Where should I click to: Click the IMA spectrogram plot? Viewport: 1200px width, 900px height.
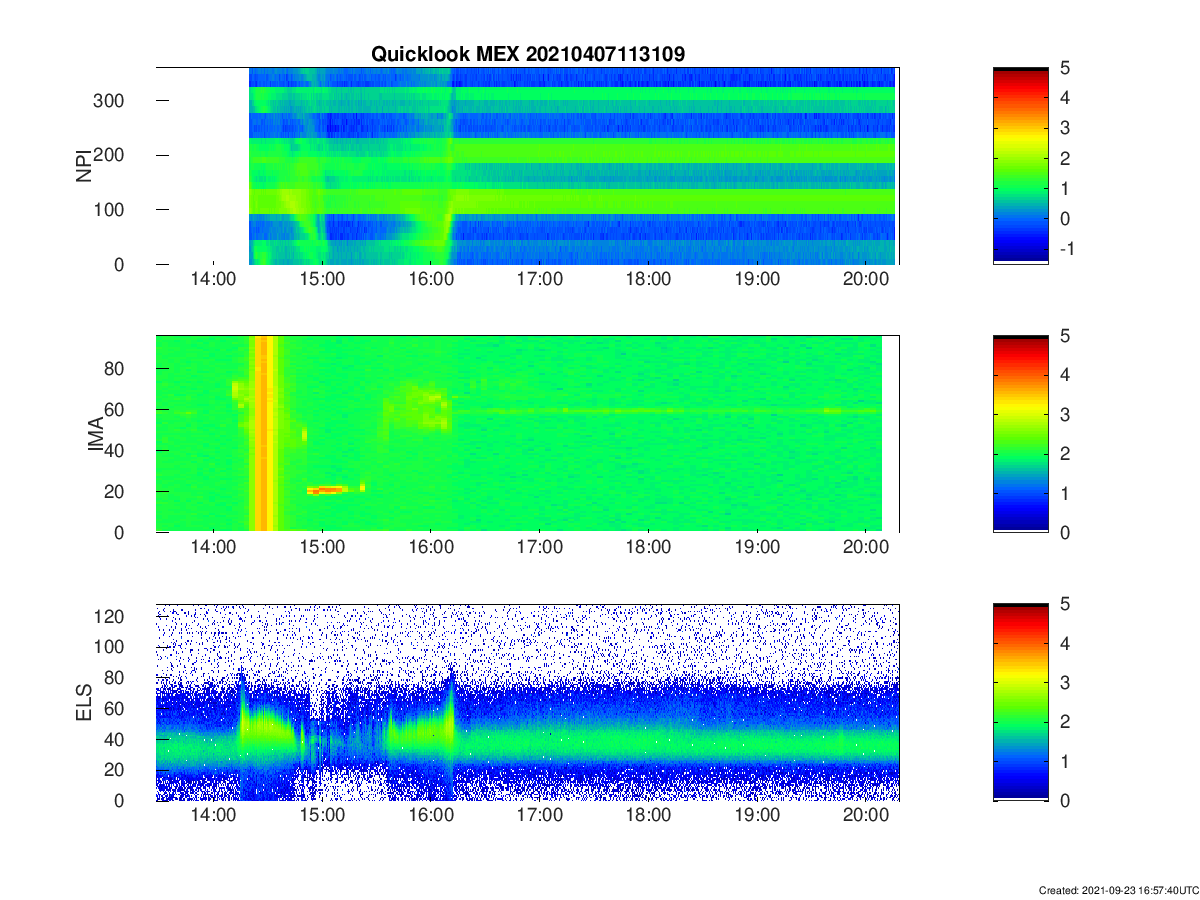click(528, 434)
